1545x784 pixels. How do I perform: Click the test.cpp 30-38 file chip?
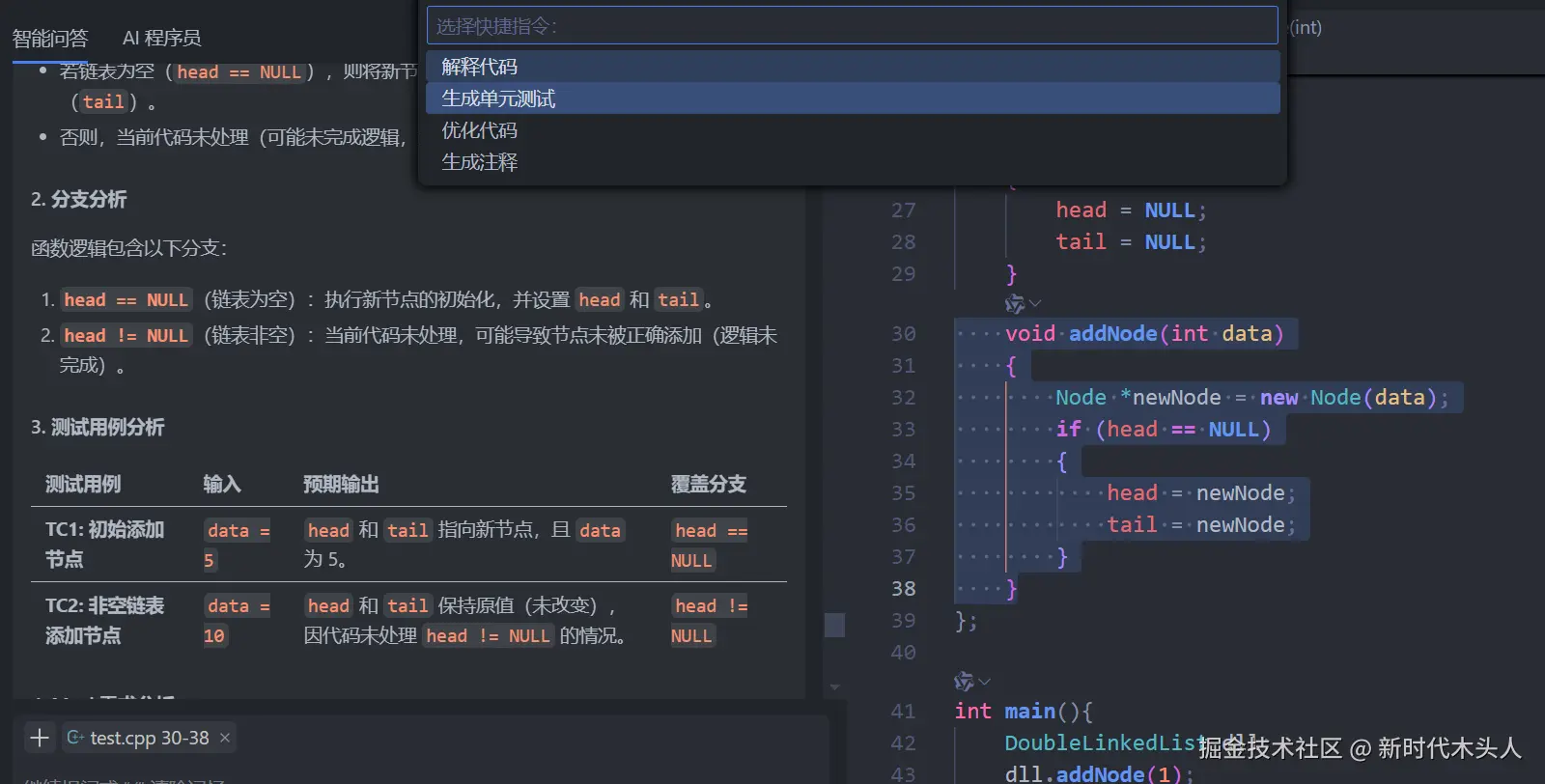[x=150, y=738]
